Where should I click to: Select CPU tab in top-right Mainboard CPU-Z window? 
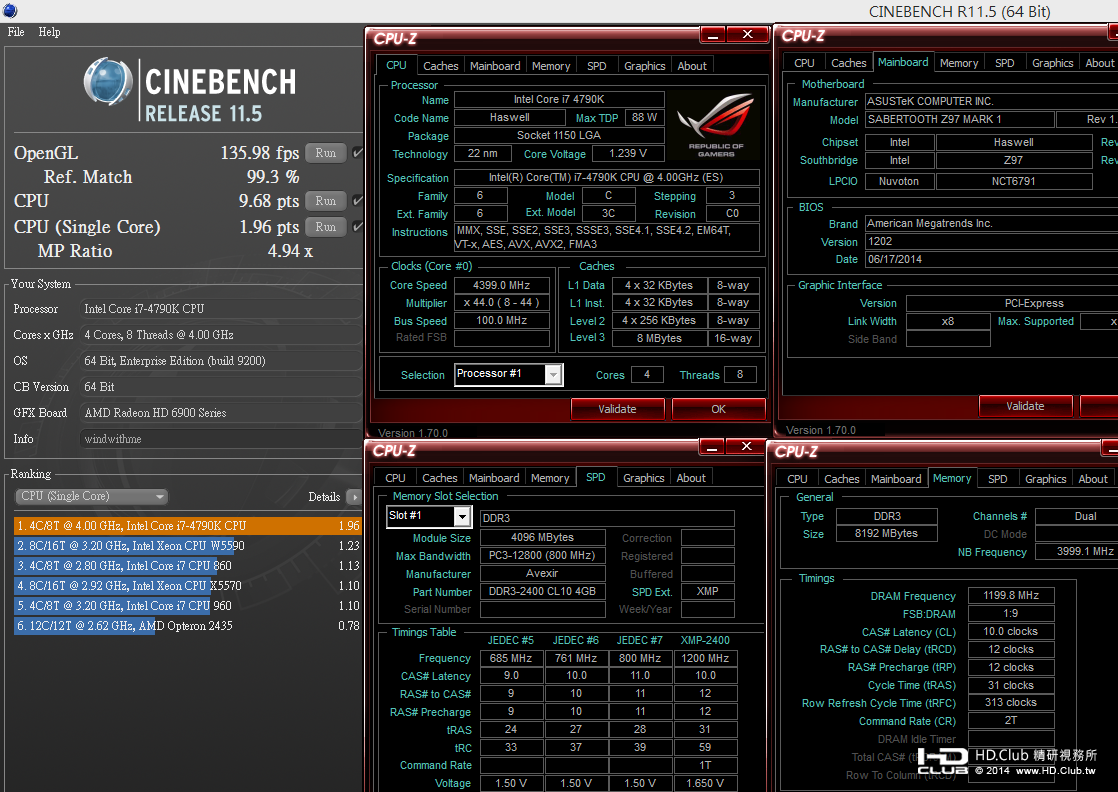(804, 63)
